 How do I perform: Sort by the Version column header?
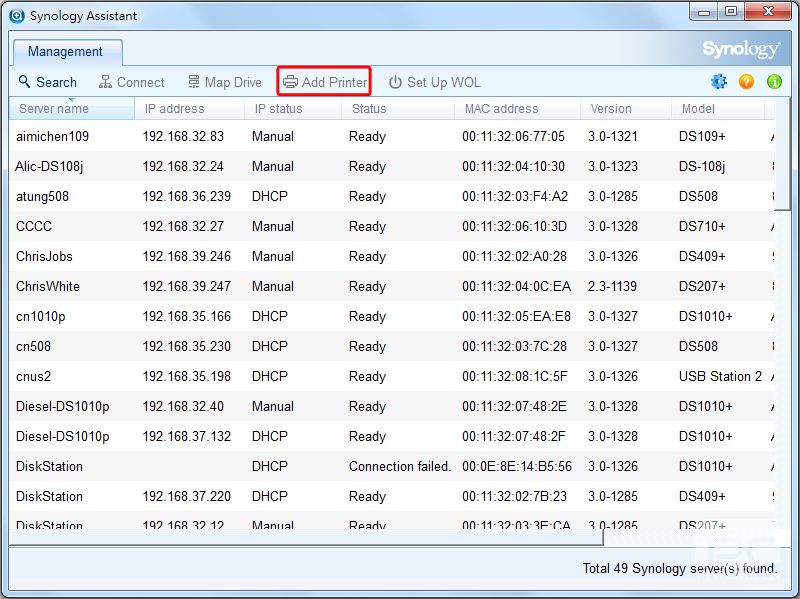coord(626,109)
